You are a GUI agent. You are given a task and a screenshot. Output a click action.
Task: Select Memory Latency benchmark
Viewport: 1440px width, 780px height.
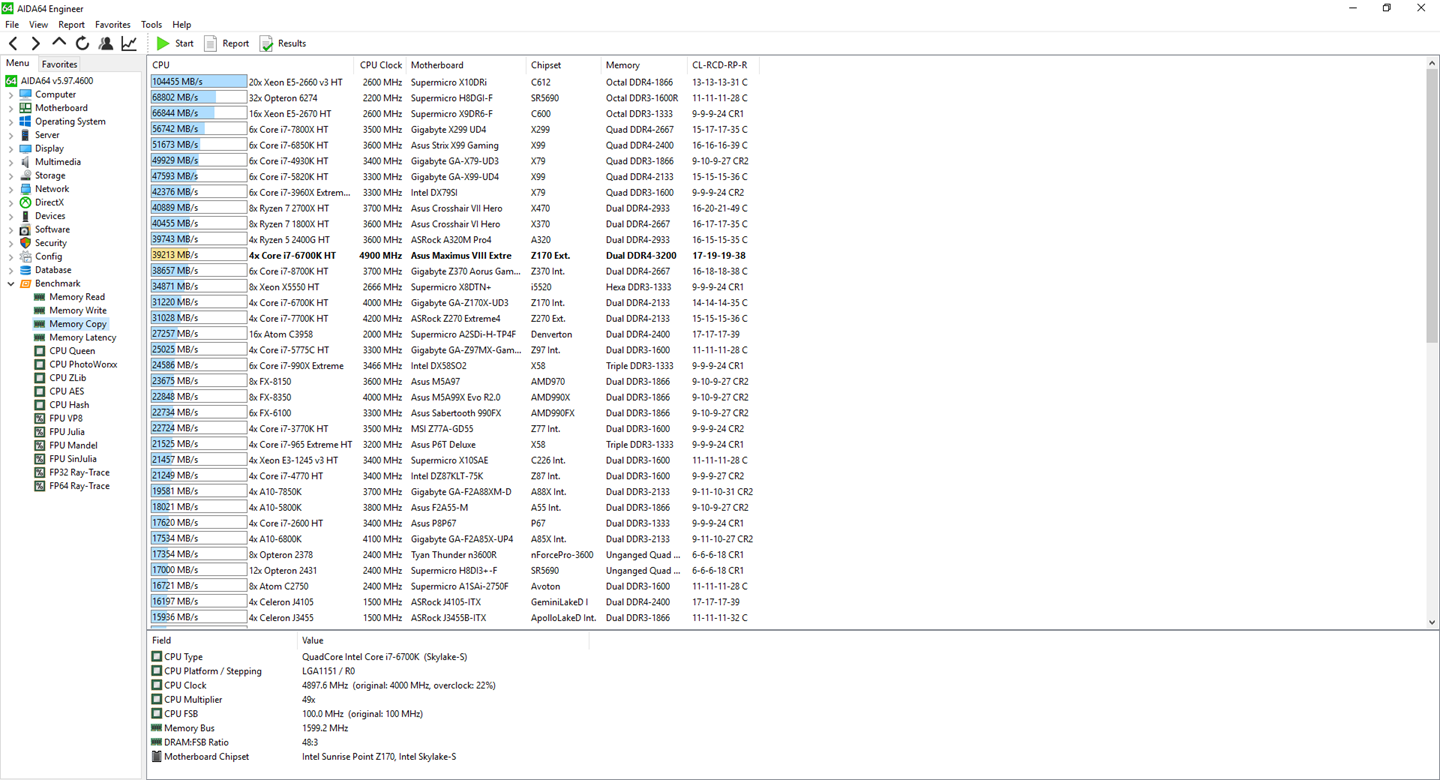83,337
